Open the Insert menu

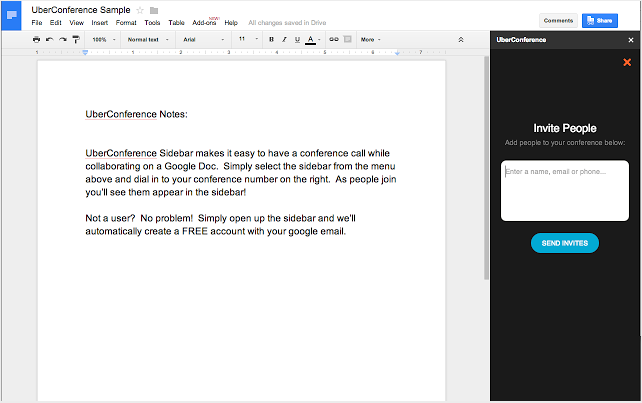(x=99, y=23)
